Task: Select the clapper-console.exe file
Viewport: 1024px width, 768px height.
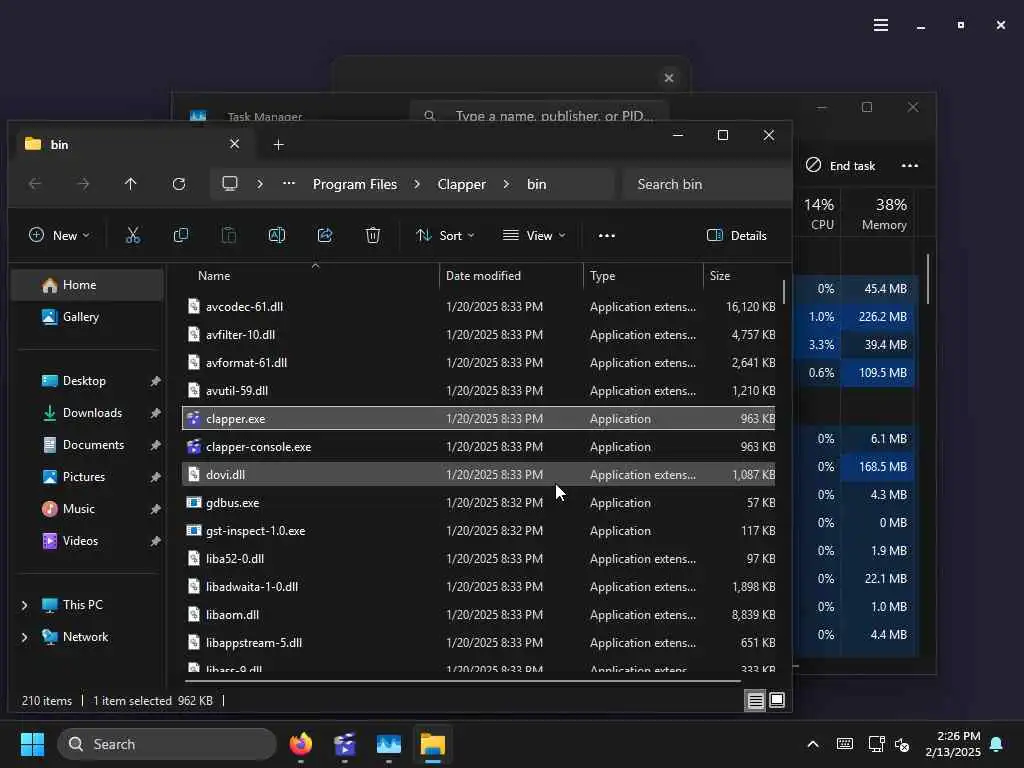Action: (x=478, y=447)
